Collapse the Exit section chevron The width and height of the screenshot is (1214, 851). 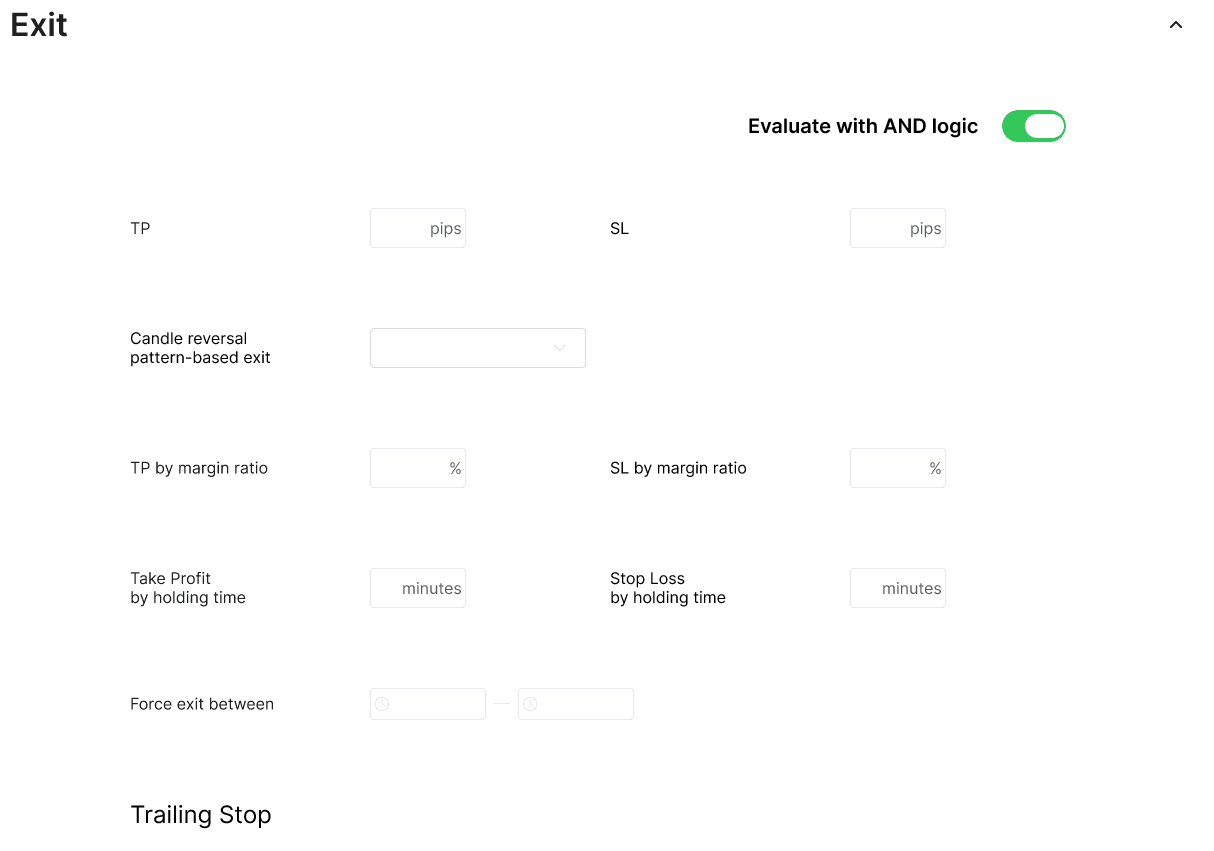coord(1176,25)
